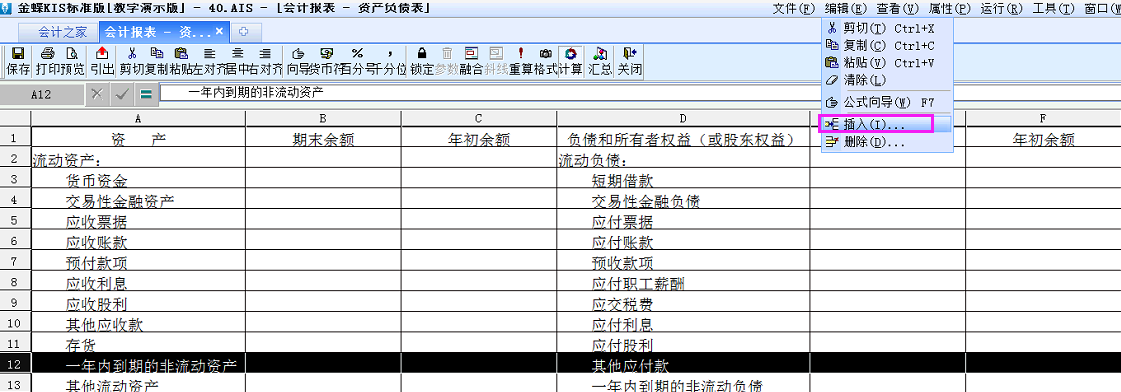The height and width of the screenshot is (392, 1121).
Task: Choose 复制(C) from the edit menu
Action: (888, 46)
